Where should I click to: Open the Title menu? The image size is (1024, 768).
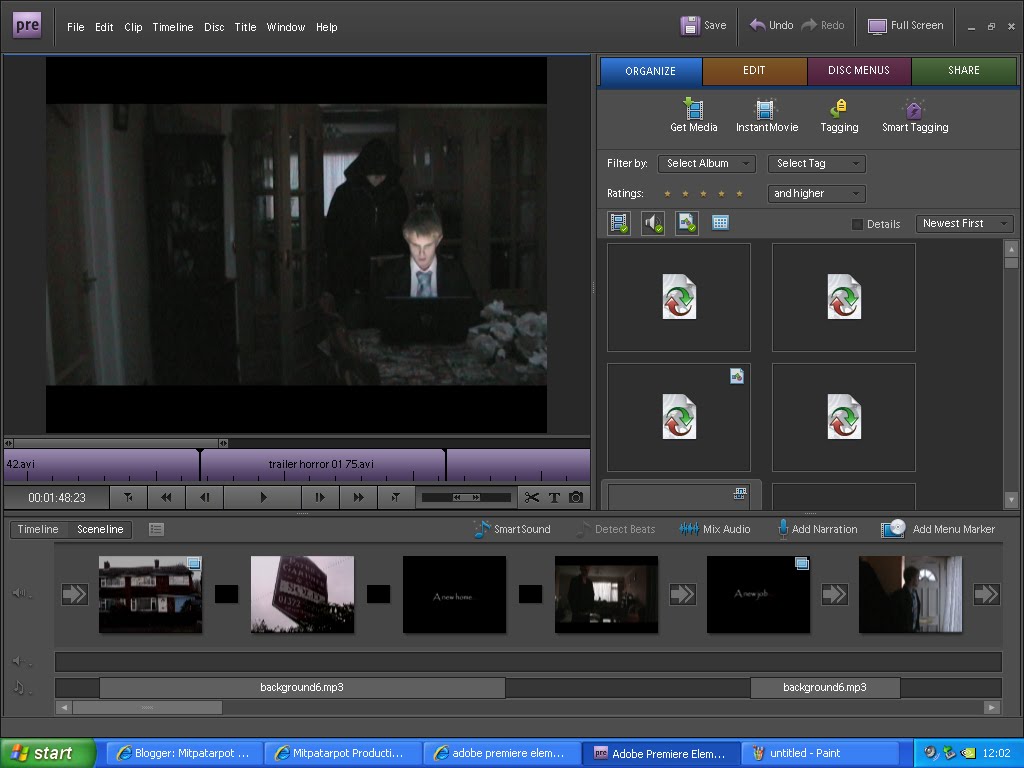245,27
